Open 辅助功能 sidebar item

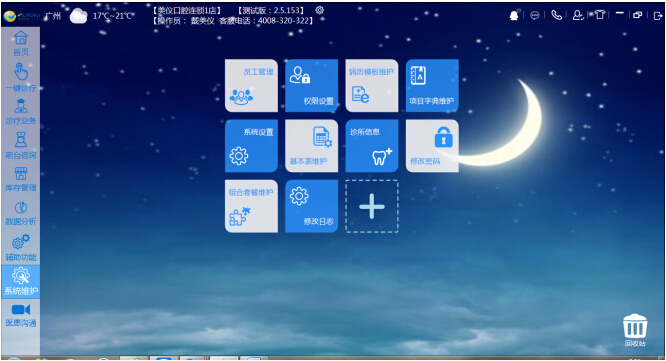(x=21, y=248)
